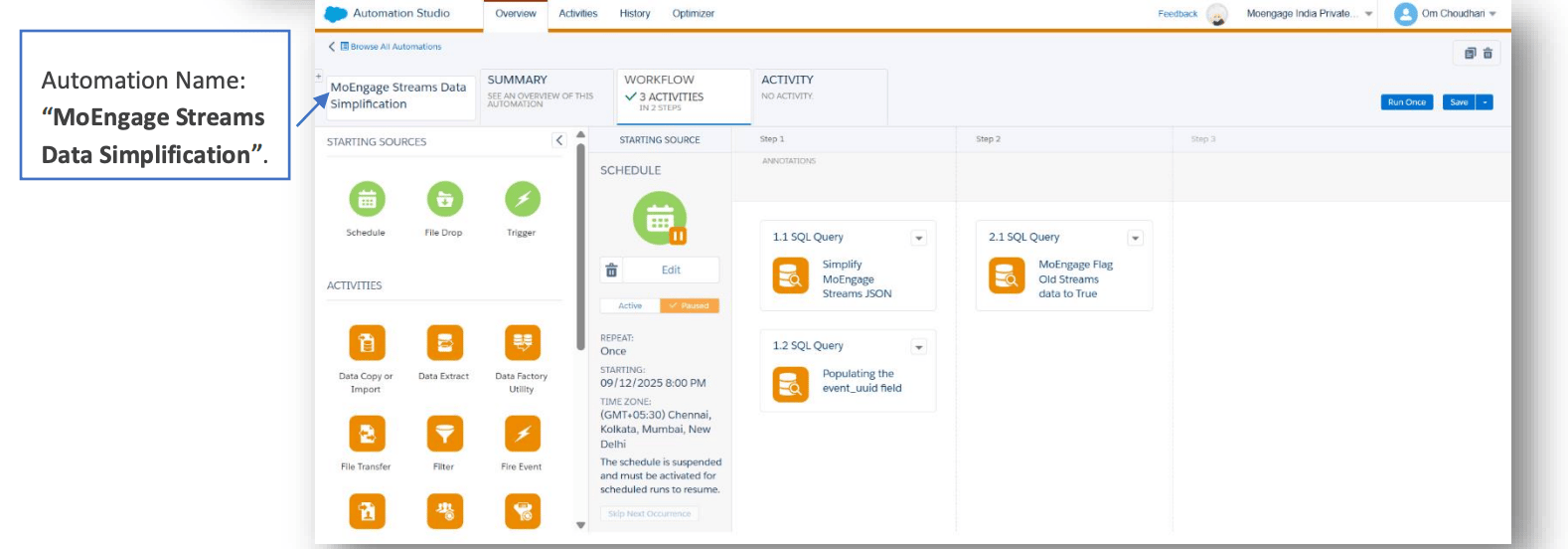This screenshot has width=1568, height=549.
Task: Choose the Fire Event activity icon
Action: [522, 434]
